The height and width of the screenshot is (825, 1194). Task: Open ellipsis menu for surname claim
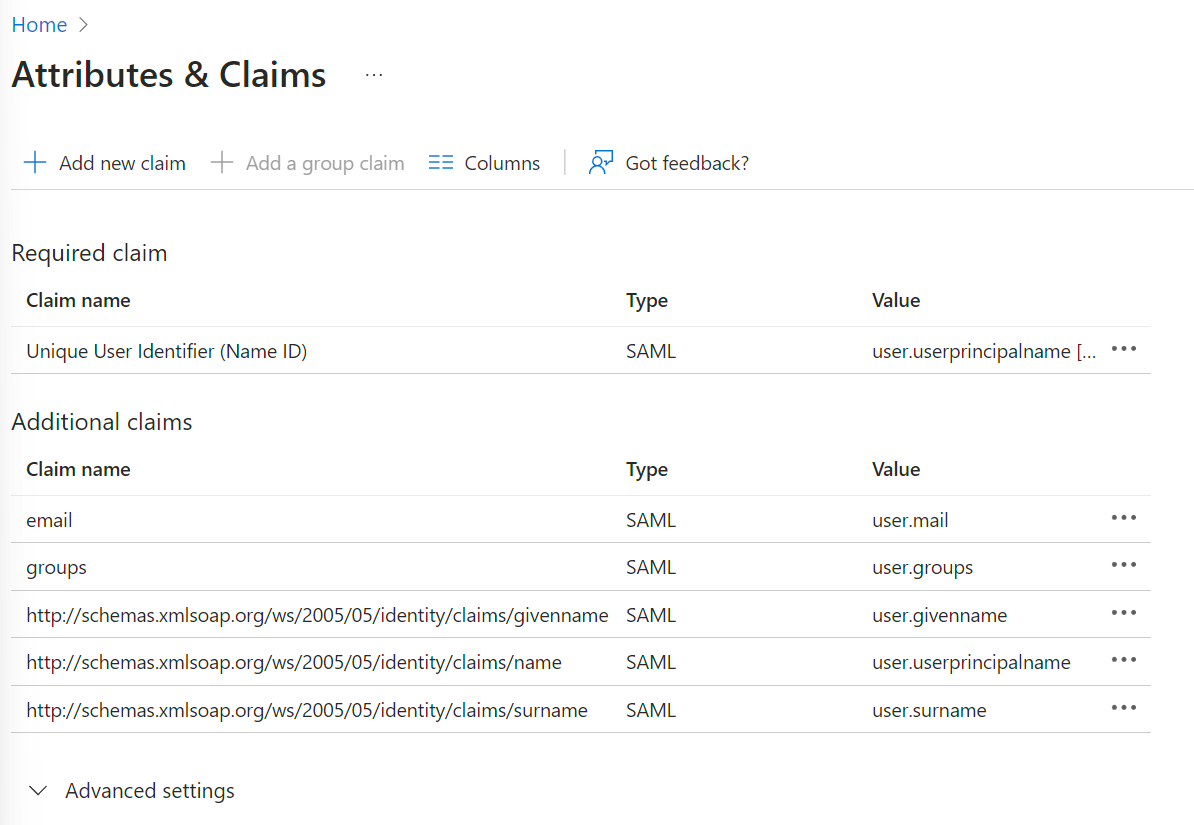(x=1124, y=709)
